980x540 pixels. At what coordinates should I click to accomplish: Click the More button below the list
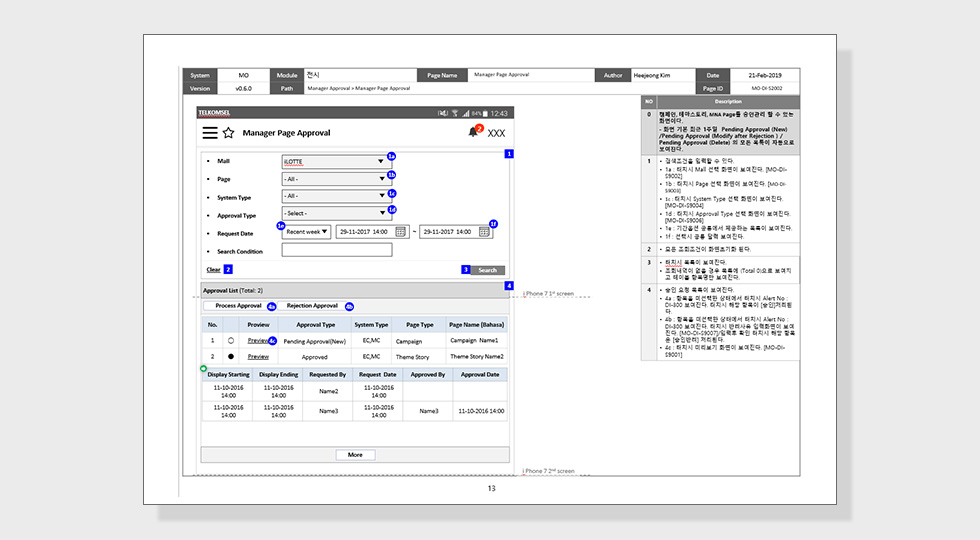tap(355, 455)
